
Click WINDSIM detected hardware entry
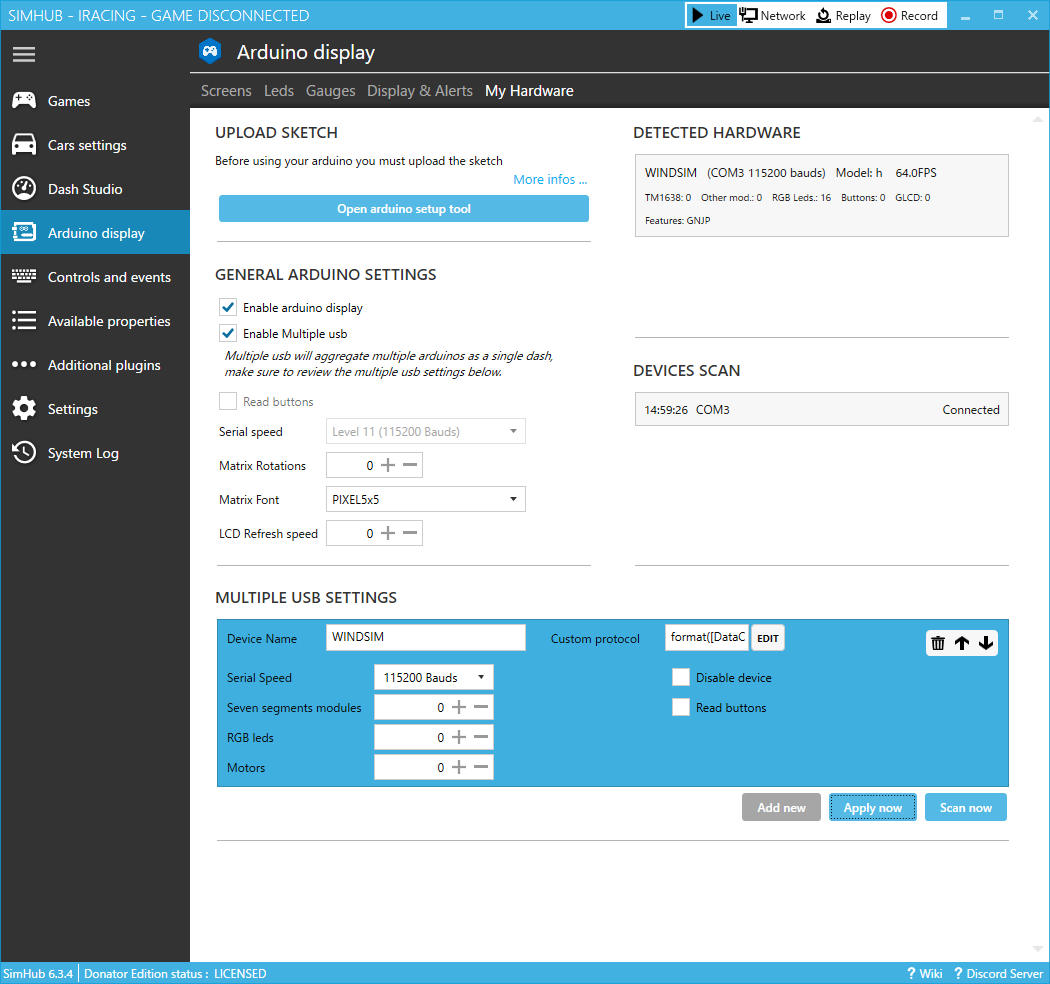pyautogui.click(x=822, y=196)
